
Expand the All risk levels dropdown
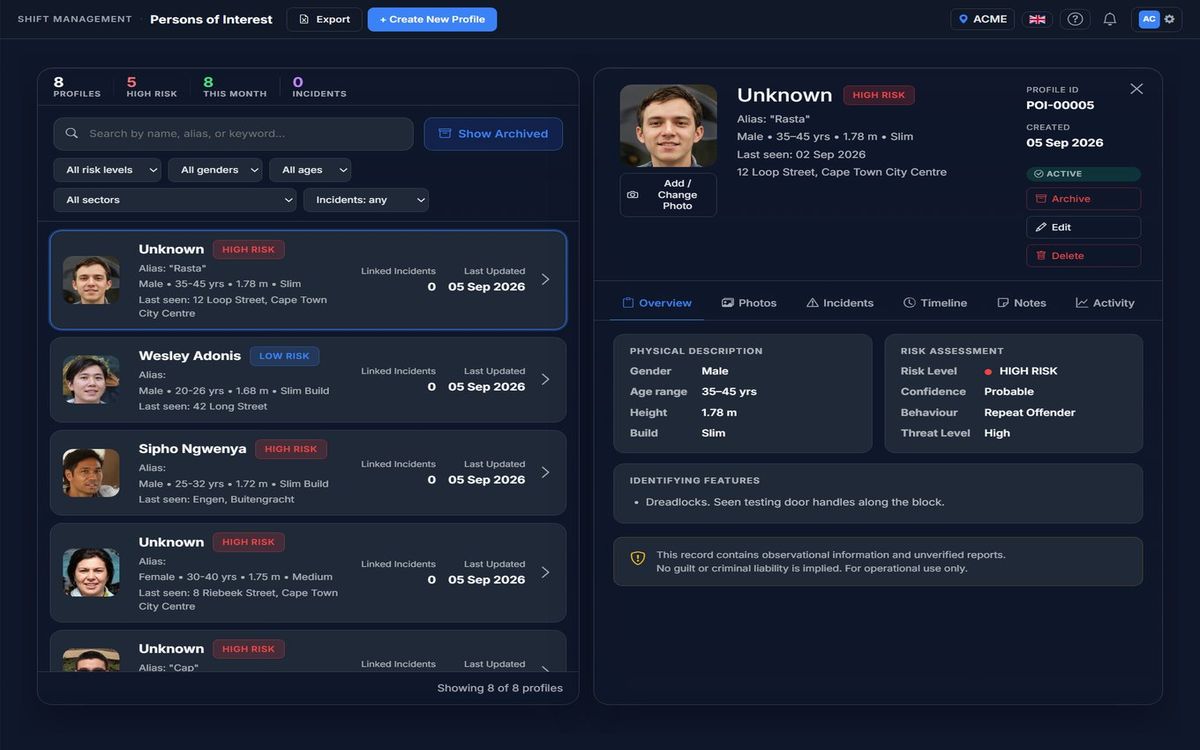[107, 170]
